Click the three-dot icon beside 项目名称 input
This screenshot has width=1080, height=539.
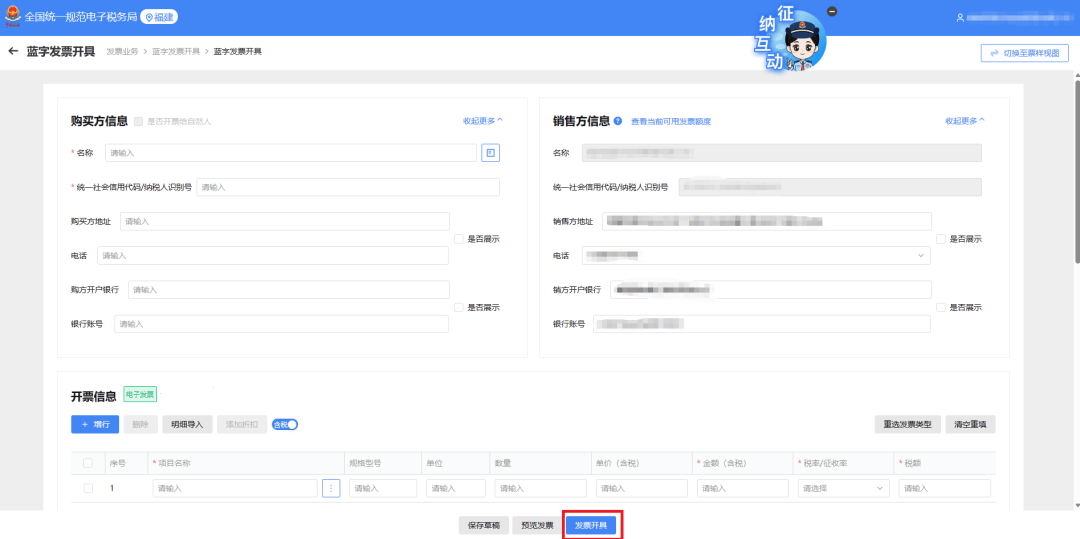(x=331, y=488)
